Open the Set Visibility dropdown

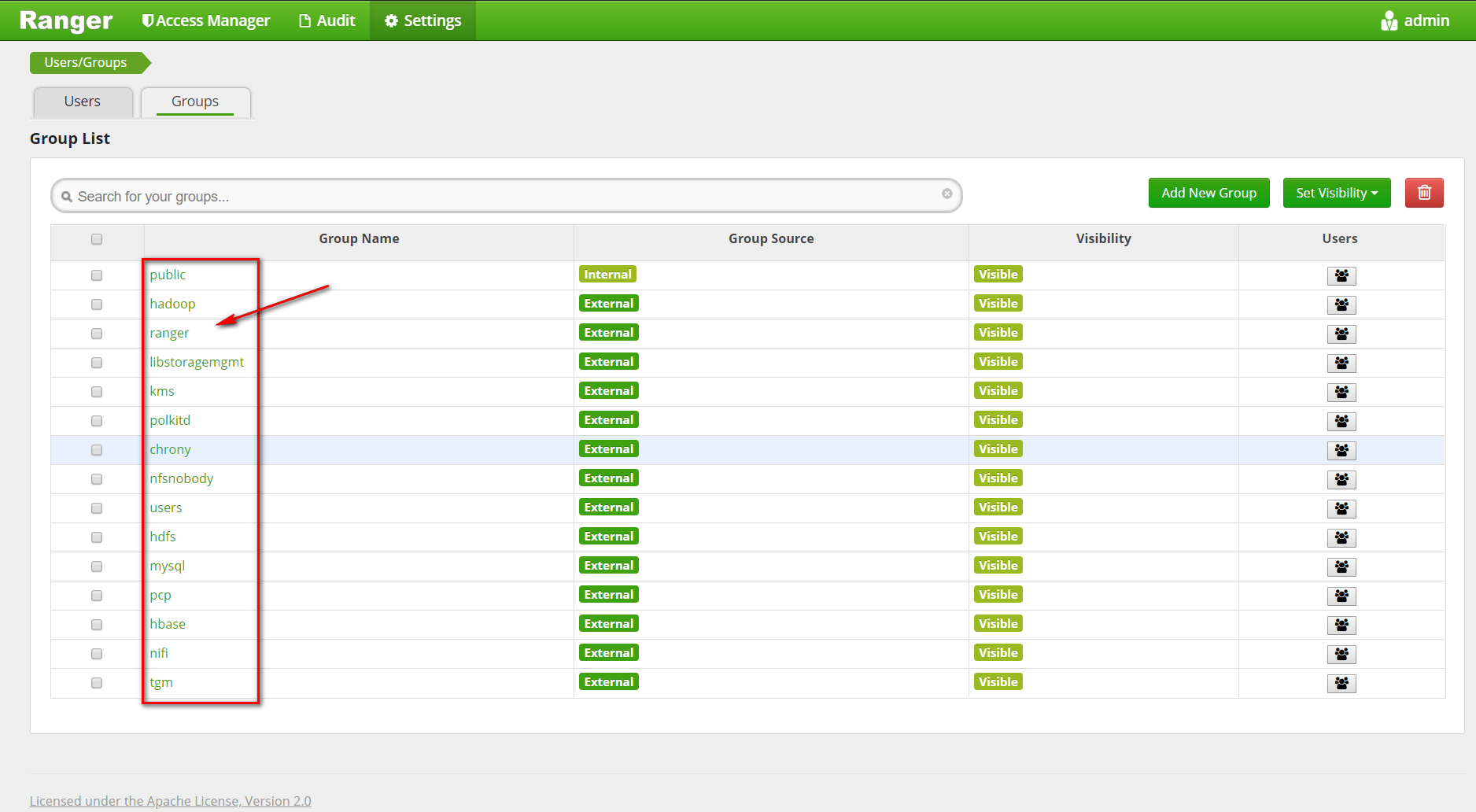pos(1335,193)
